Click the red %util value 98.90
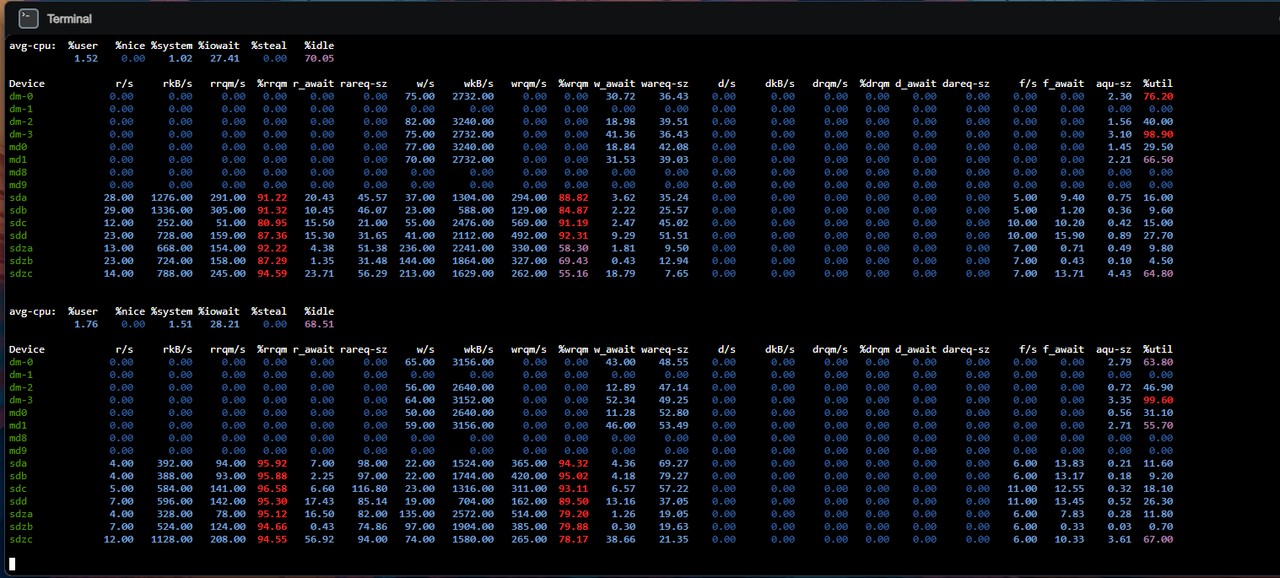Screen dimensions: 1280x578 pyautogui.click(x=1158, y=134)
